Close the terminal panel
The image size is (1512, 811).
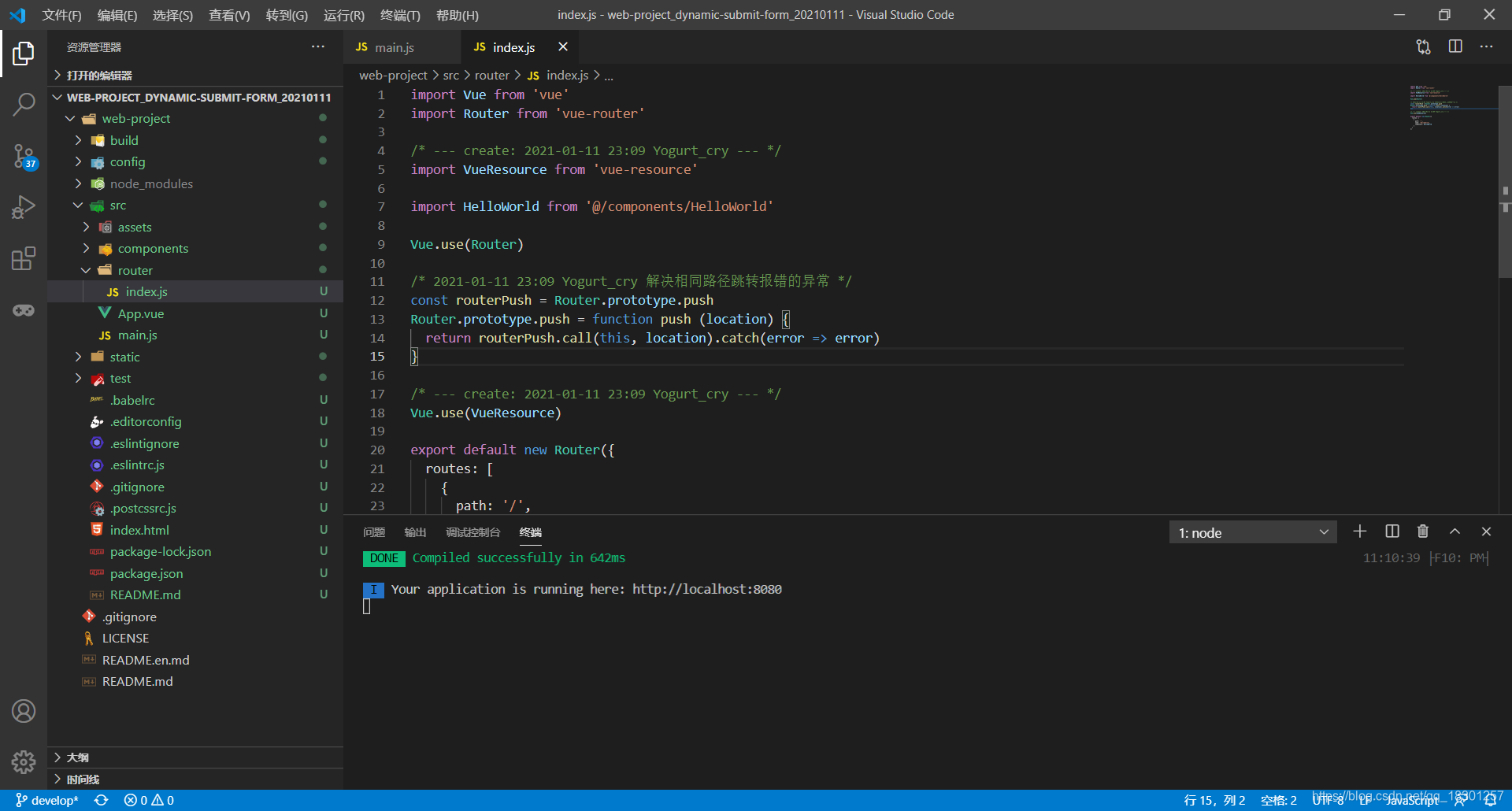click(x=1486, y=532)
